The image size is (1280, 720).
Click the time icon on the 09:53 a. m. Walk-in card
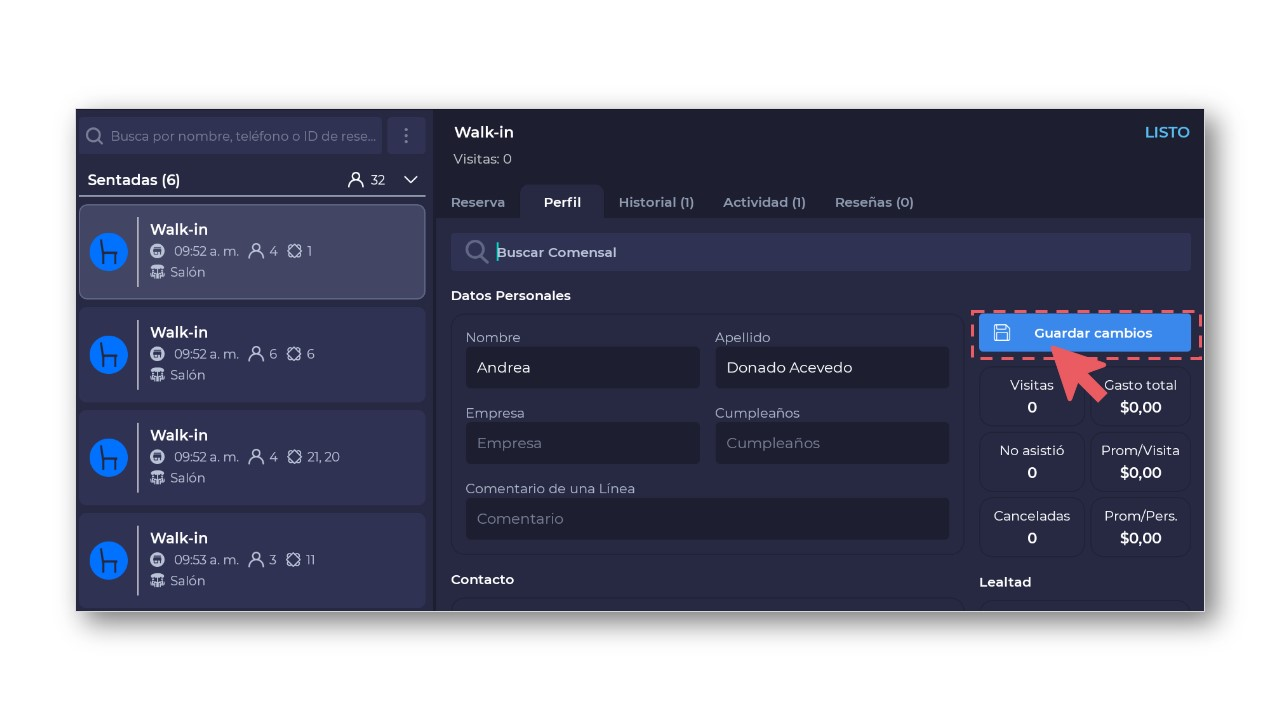point(157,560)
